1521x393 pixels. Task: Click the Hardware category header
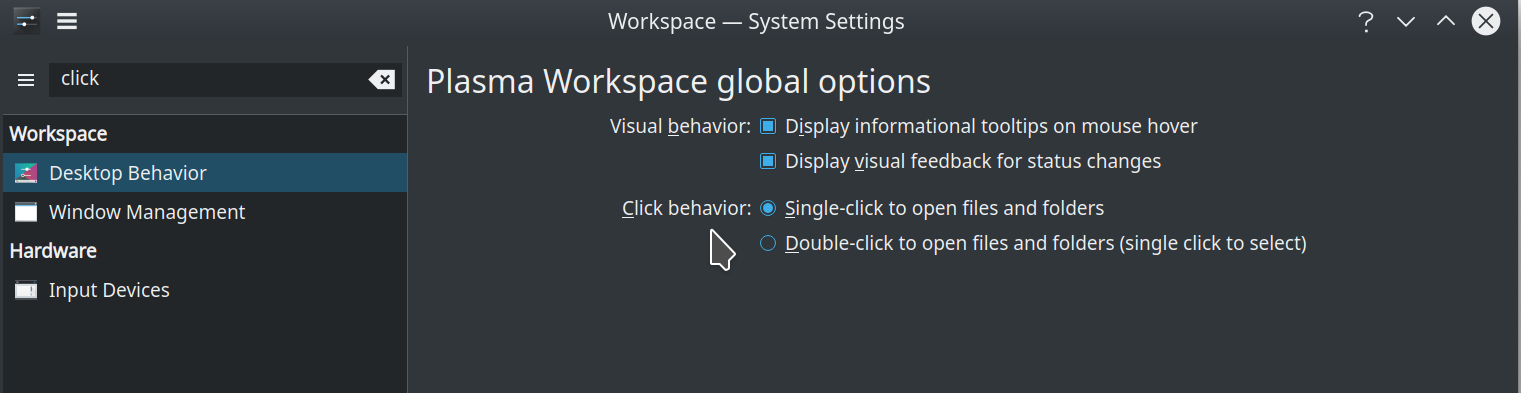point(53,251)
